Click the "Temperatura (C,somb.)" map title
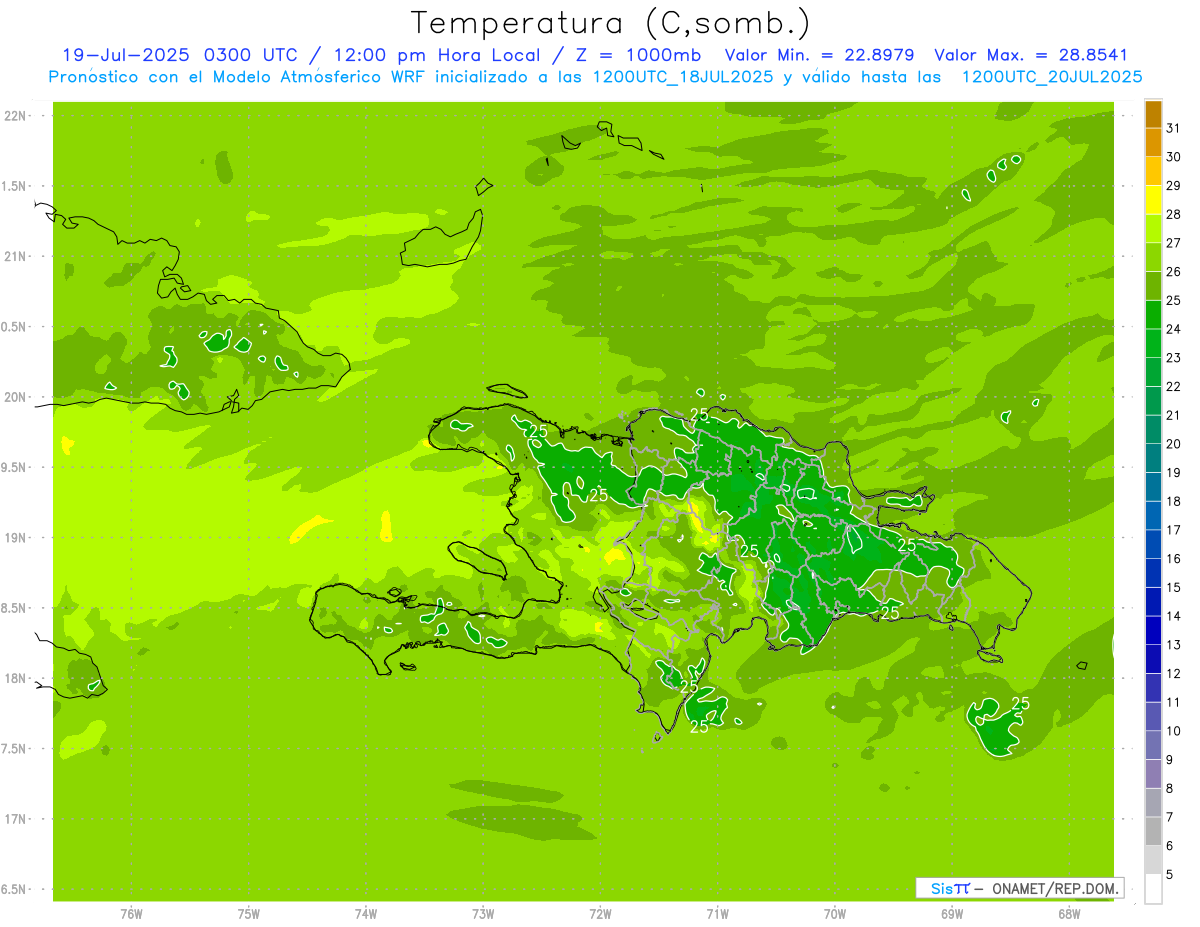Screen dimensions: 1200x927 pos(610,23)
